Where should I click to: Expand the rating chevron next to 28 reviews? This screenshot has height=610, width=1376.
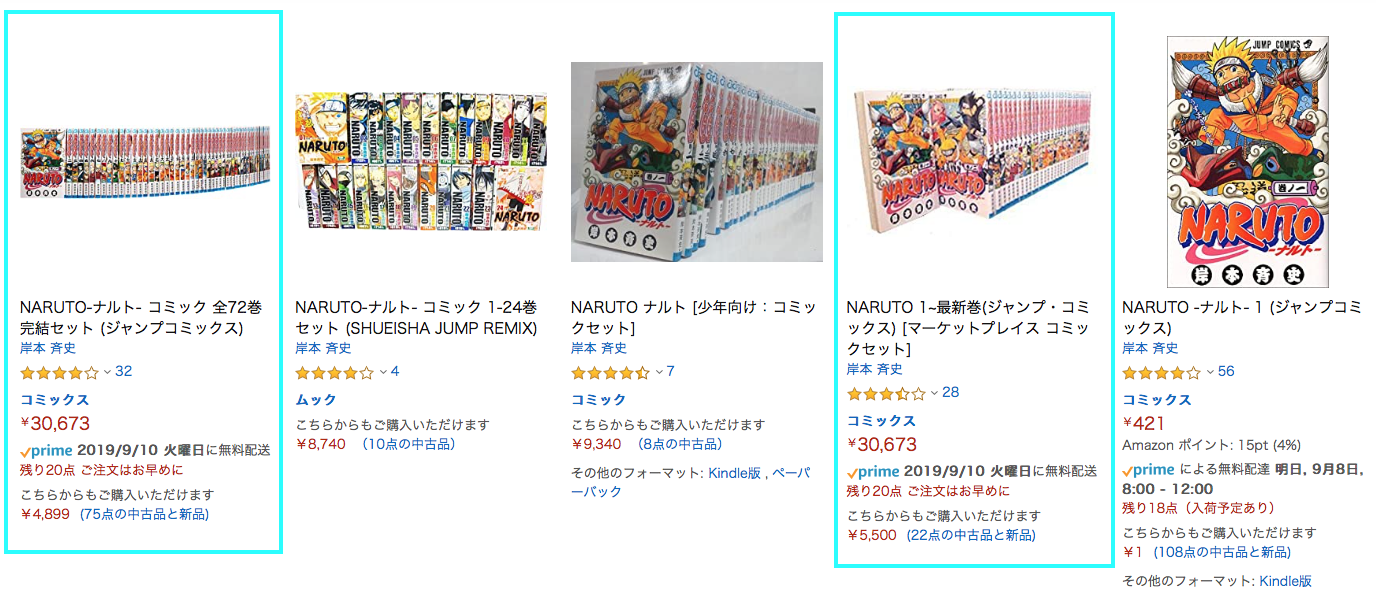933,394
